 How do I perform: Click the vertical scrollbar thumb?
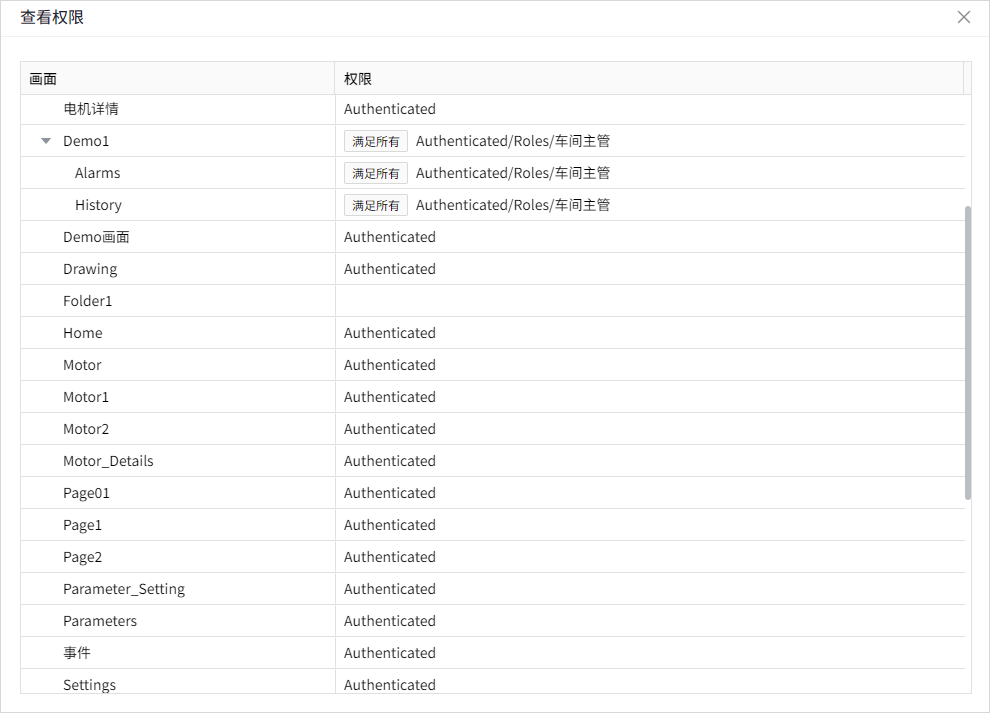[x=967, y=350]
